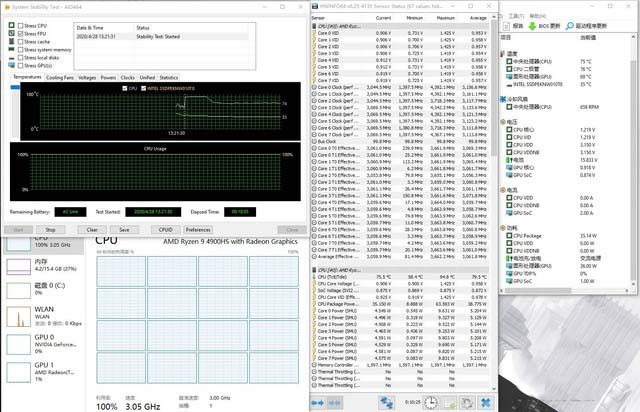Select the cooling fans (冷却风扇) category icon

pos(503,99)
